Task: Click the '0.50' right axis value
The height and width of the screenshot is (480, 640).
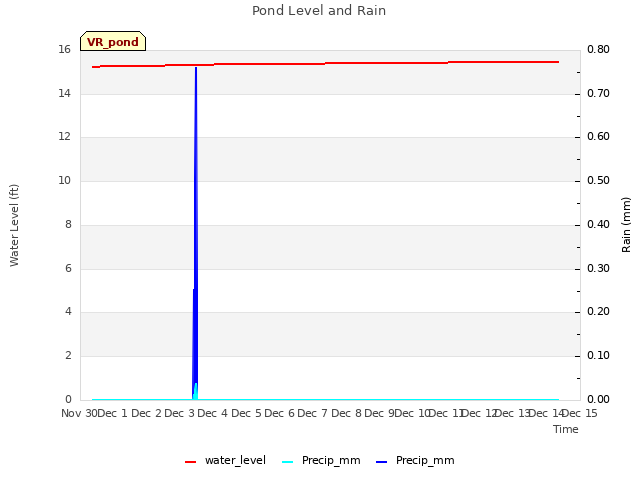Action: [598, 180]
